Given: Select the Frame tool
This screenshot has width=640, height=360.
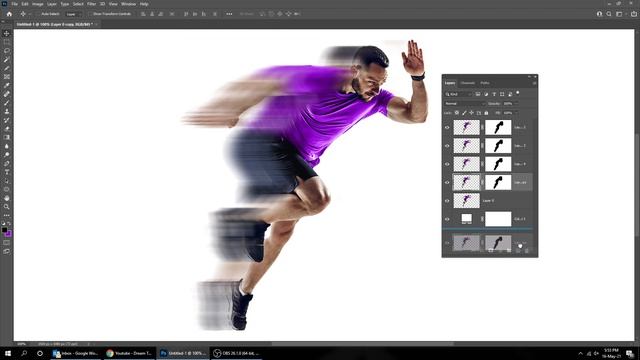Looking at the screenshot, I should click(x=7, y=77).
